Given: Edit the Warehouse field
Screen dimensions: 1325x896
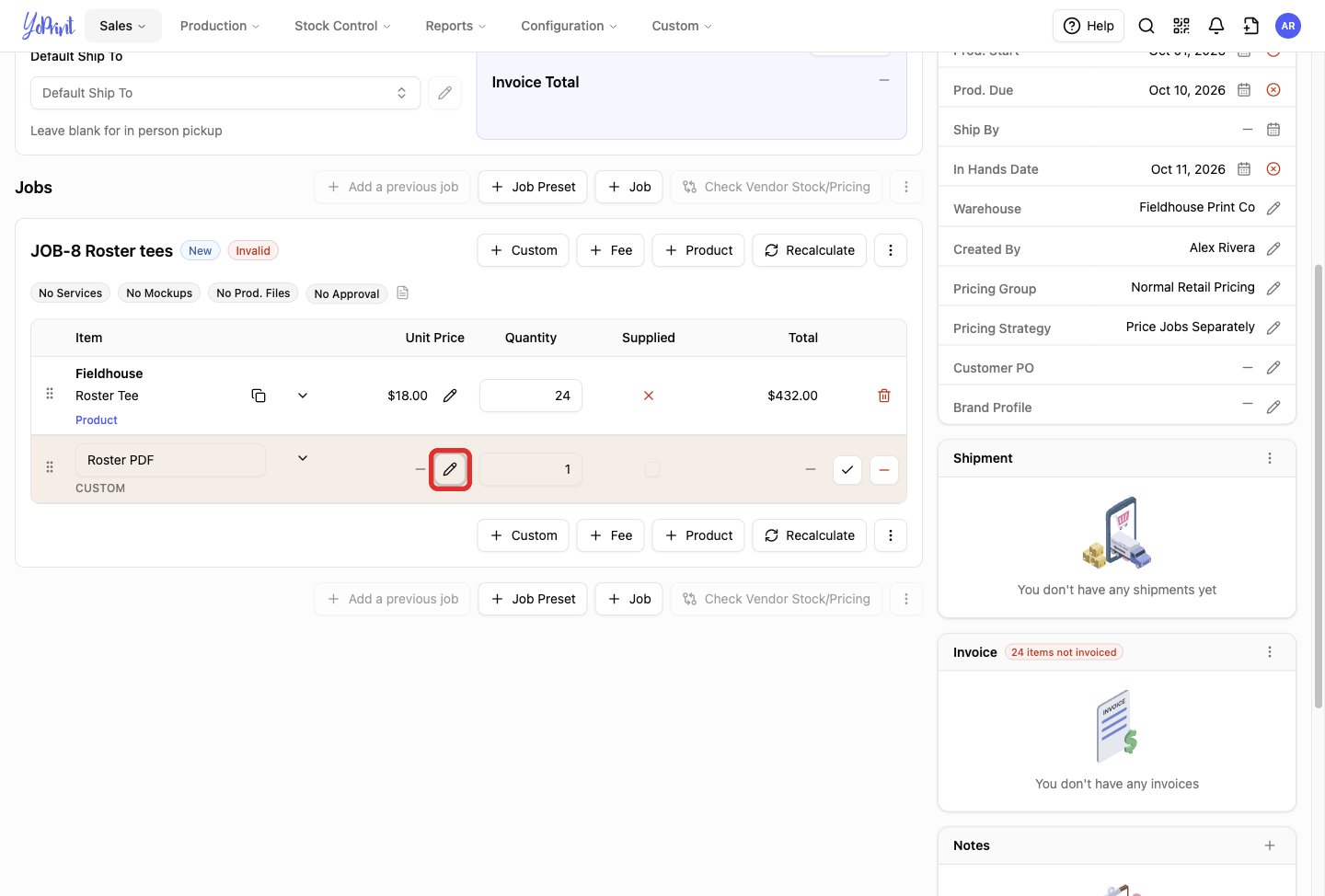Looking at the screenshot, I should point(1273,209).
